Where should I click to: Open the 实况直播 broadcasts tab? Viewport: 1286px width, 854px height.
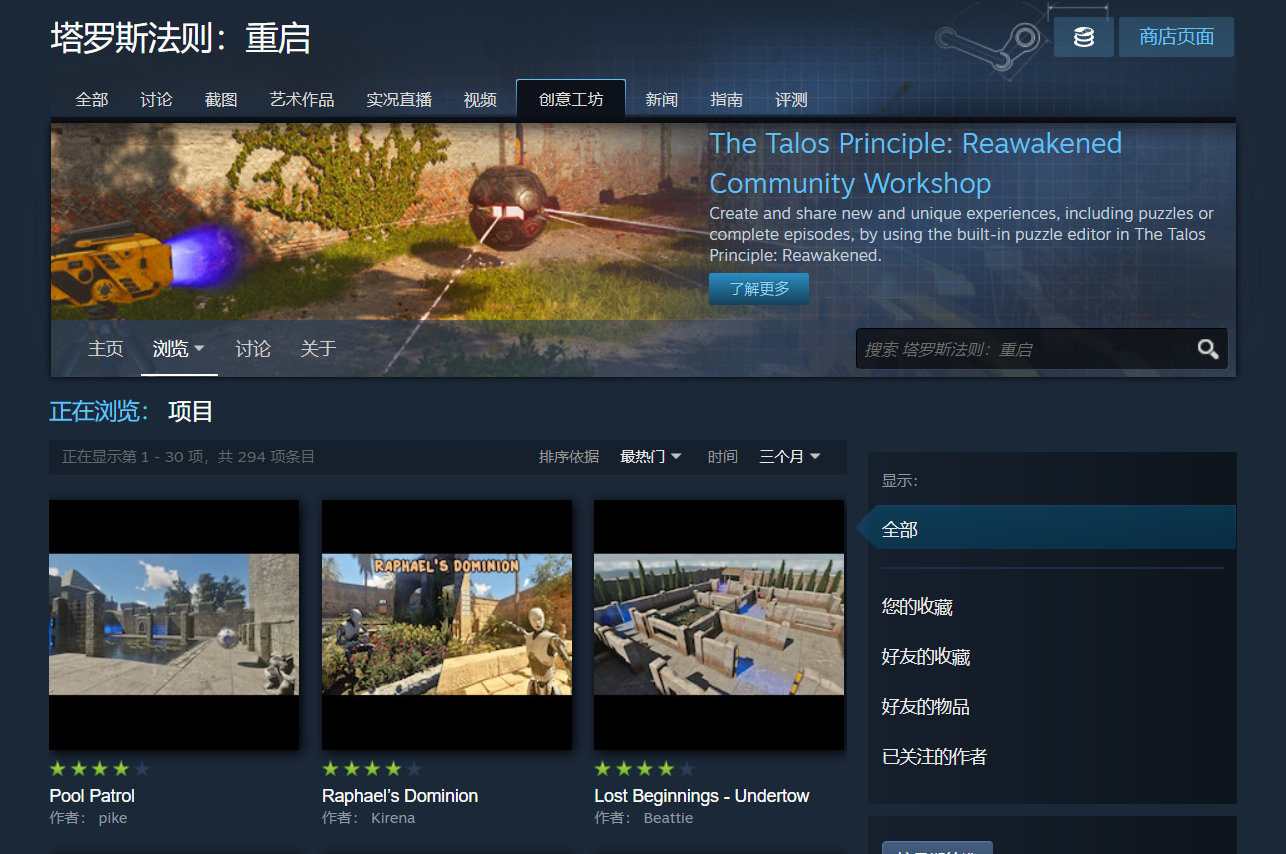click(399, 99)
